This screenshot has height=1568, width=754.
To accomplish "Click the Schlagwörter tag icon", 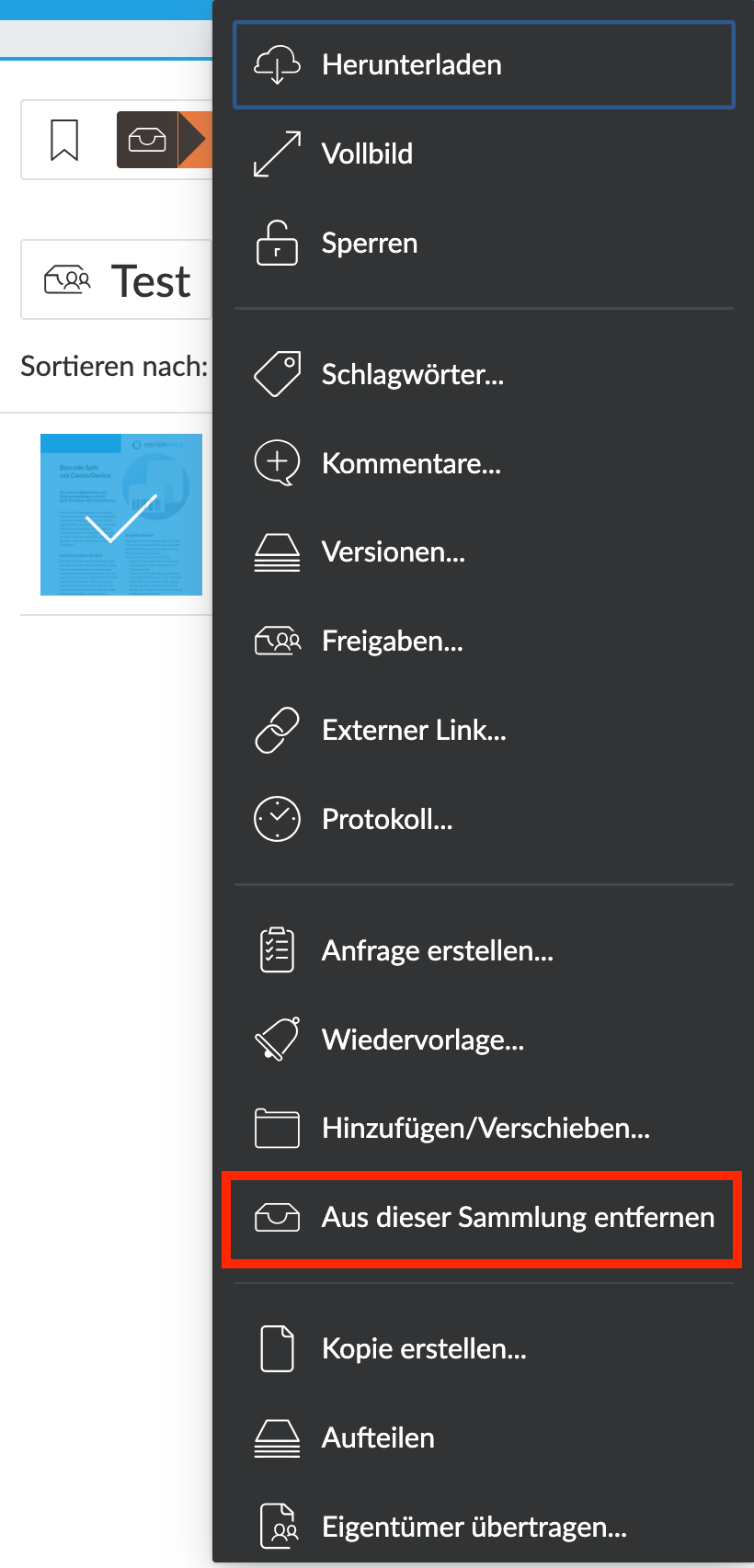I will [277, 374].
